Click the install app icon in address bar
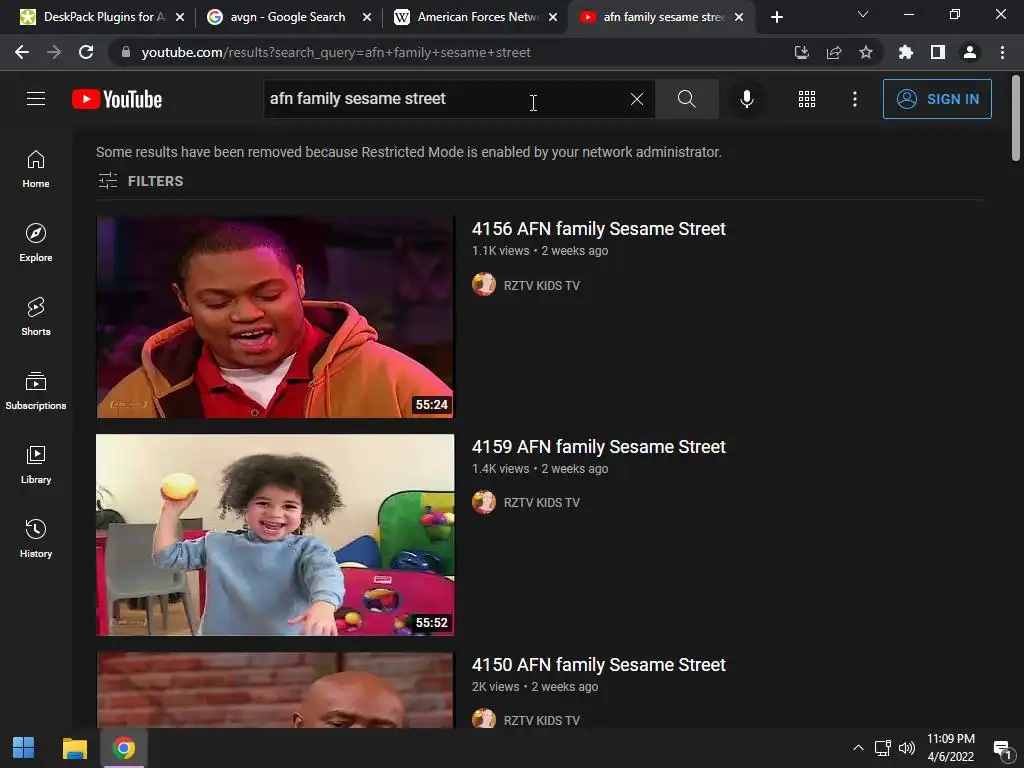The width and height of the screenshot is (1024, 768). click(x=801, y=52)
